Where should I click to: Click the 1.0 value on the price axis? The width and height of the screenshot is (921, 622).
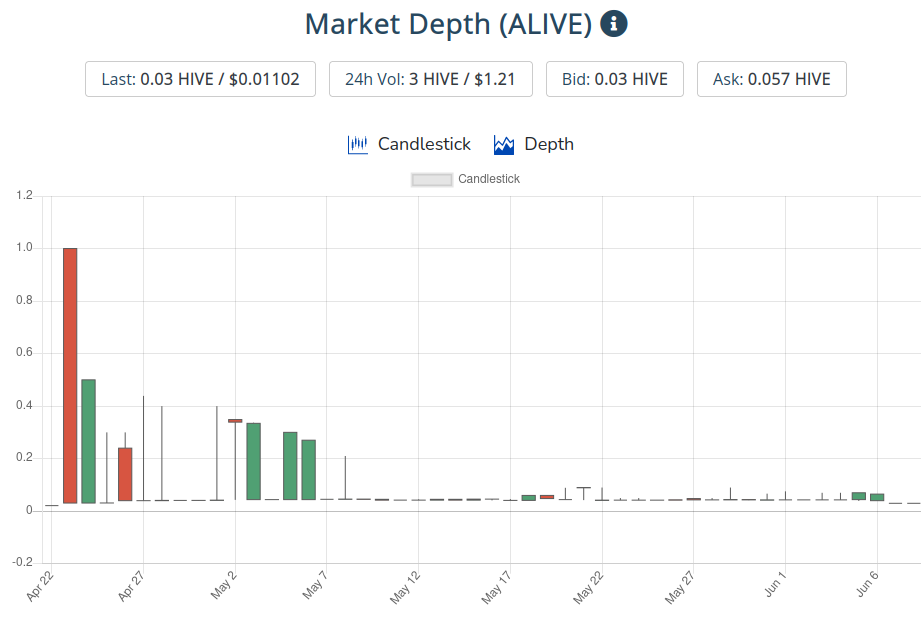point(25,248)
